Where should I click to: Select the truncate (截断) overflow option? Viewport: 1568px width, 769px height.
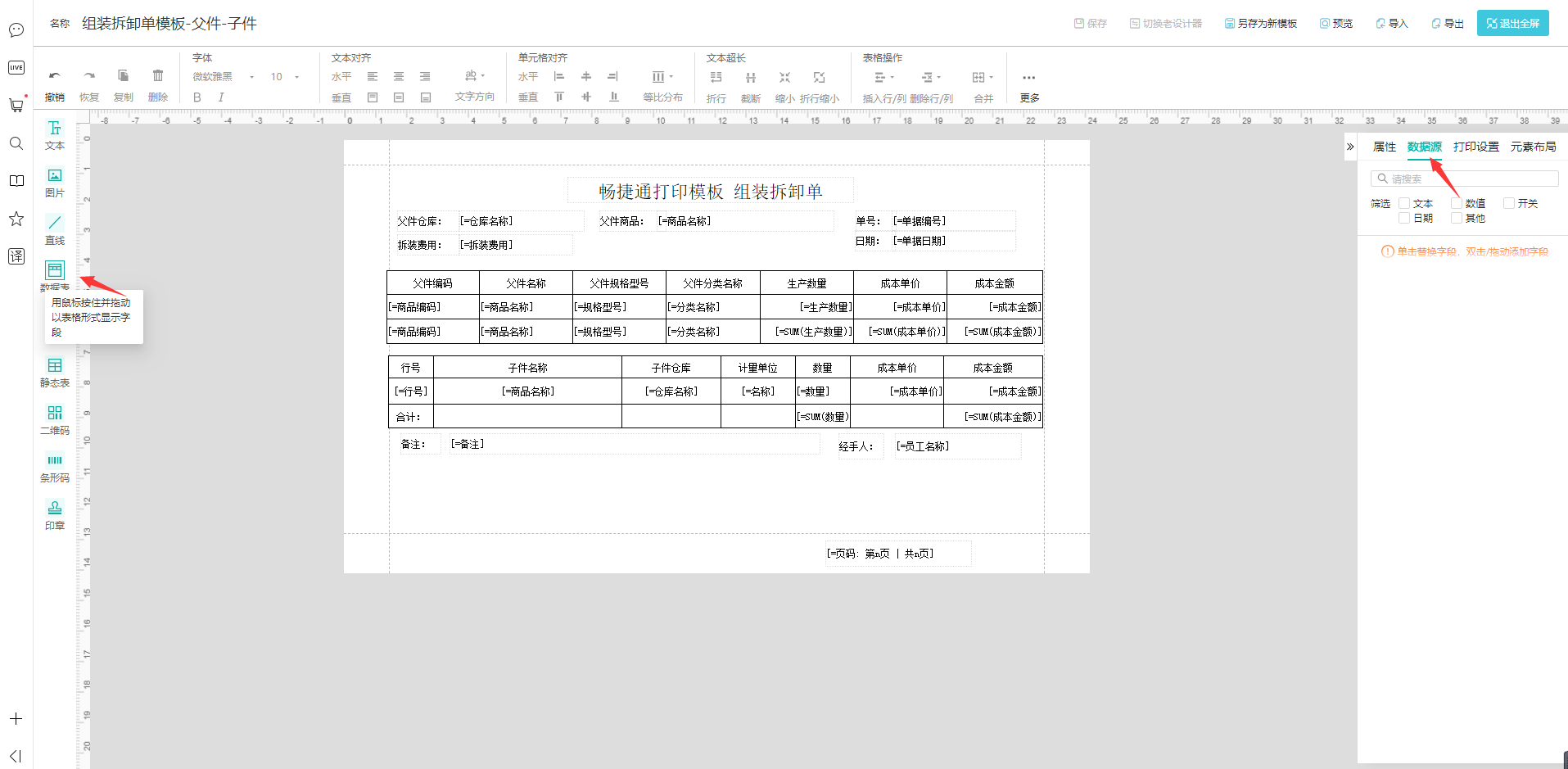coord(751,77)
